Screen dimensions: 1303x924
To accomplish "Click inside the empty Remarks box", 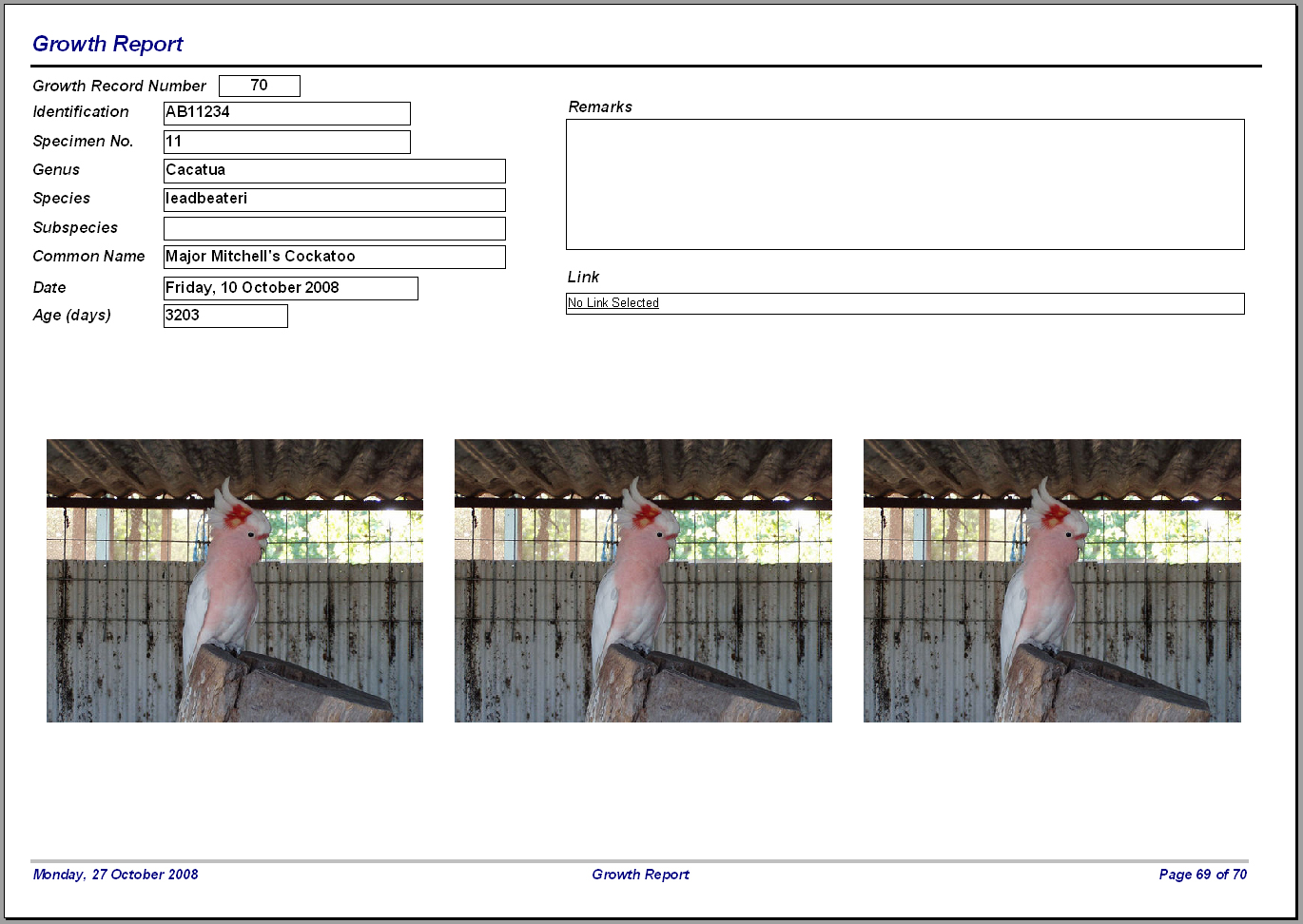I will click(905, 184).
